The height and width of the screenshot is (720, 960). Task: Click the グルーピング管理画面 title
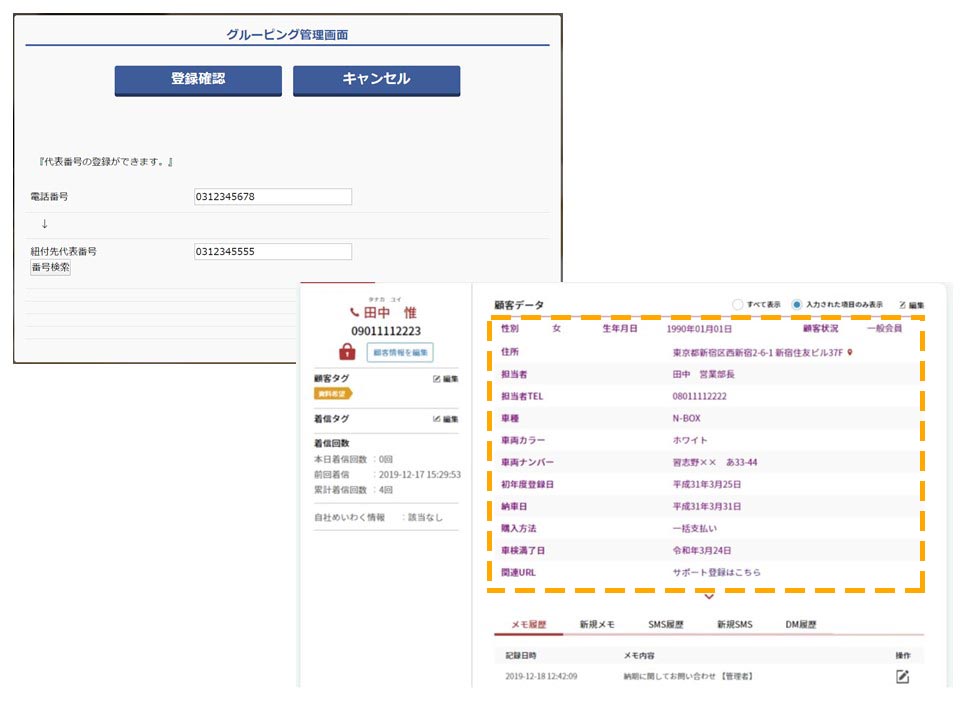(287, 34)
